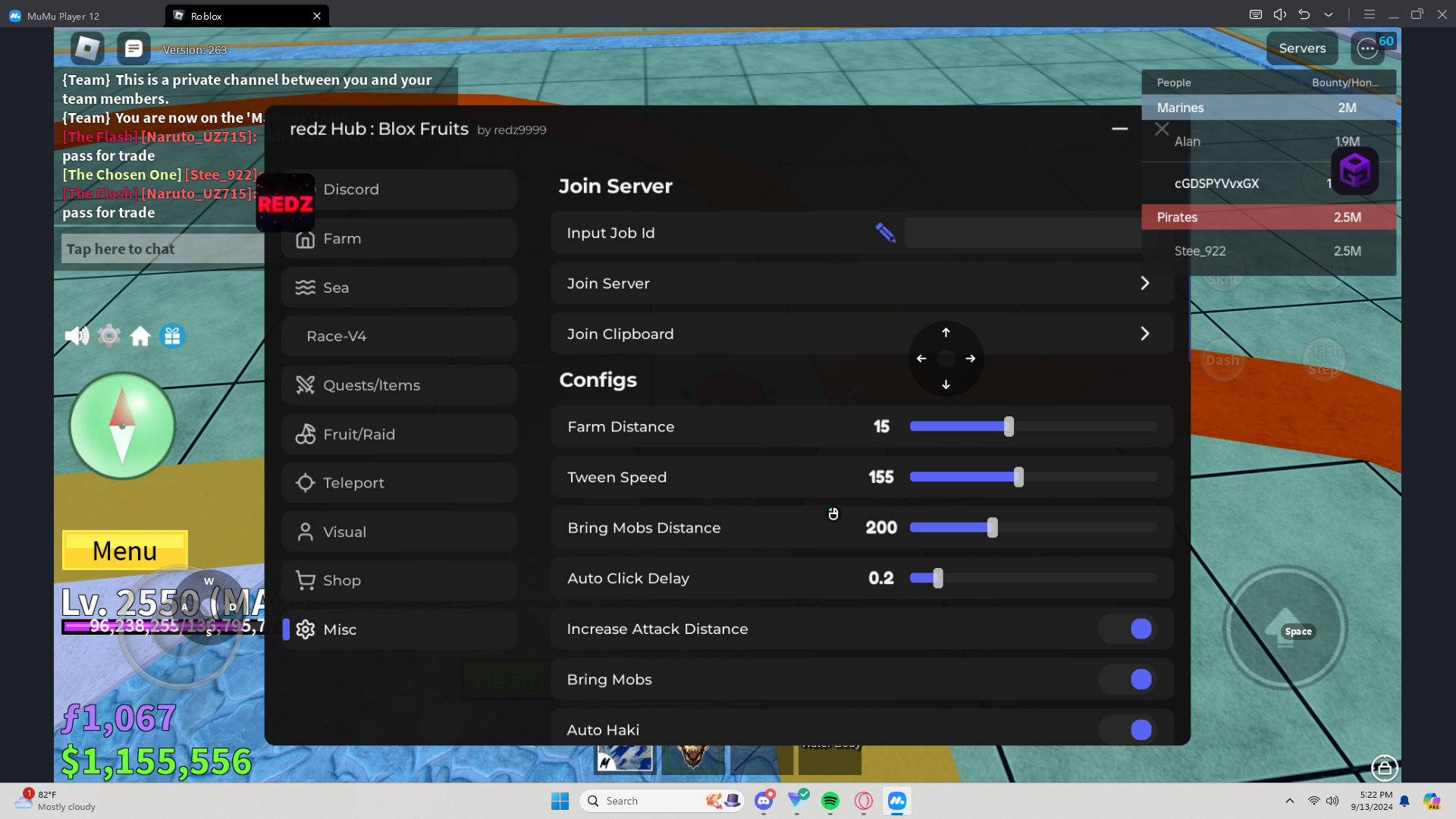The image size is (1456, 819).
Task: Tap the Dash action button
Action: click(x=1222, y=359)
